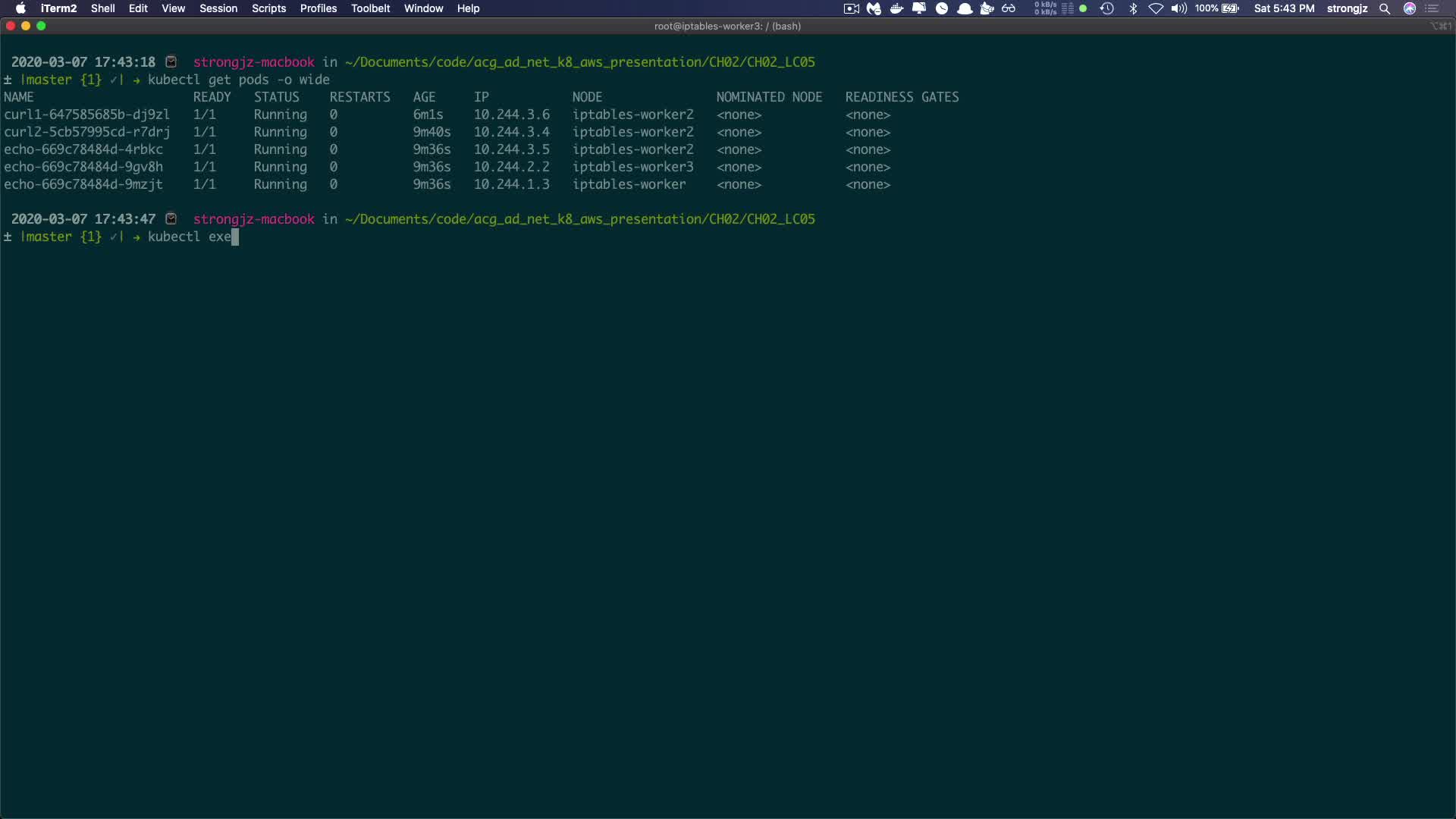Viewport: 1456px width, 819px height.
Task: Open the Profiles menu
Action: coord(318,8)
